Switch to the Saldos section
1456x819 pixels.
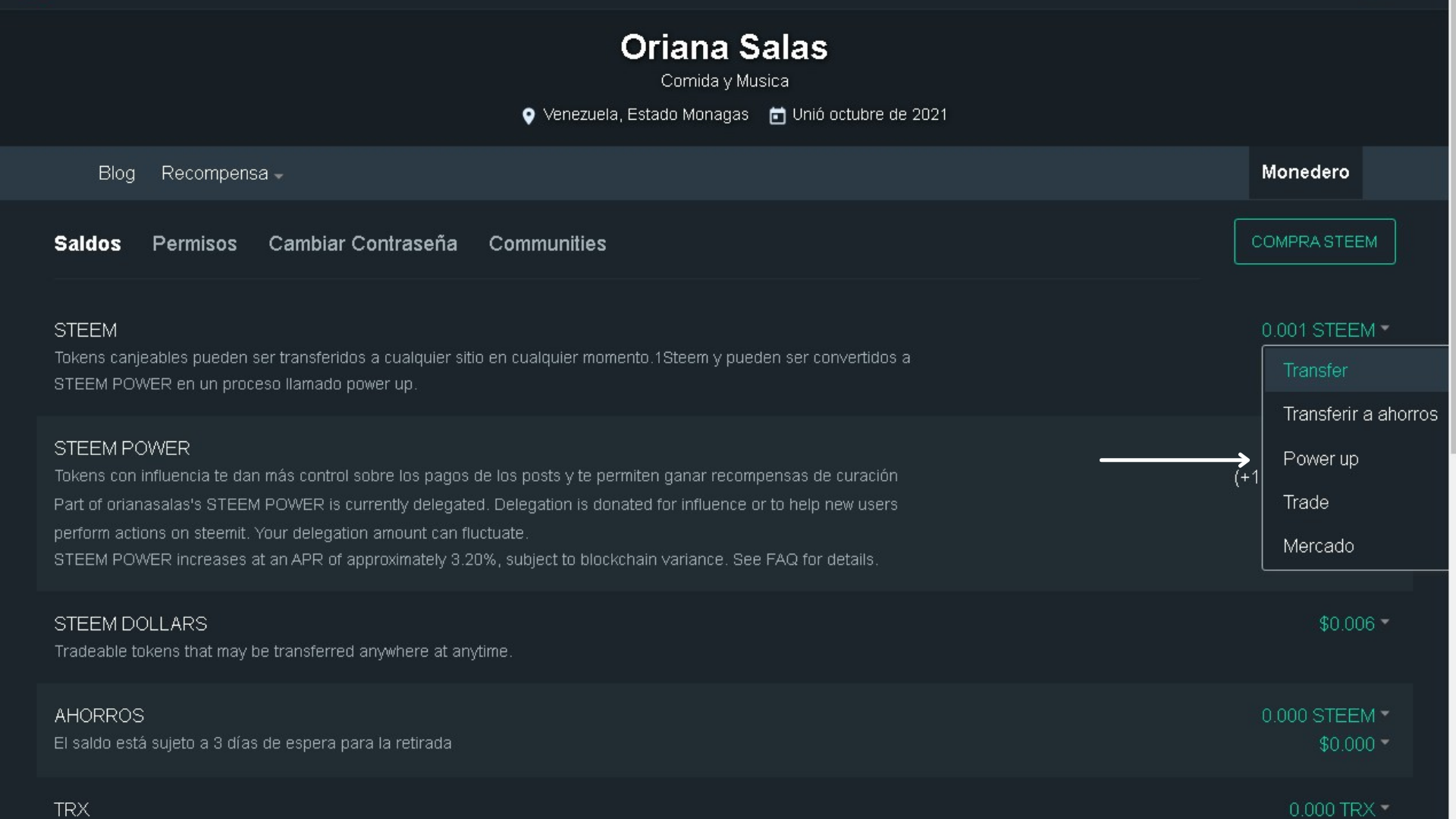87,243
